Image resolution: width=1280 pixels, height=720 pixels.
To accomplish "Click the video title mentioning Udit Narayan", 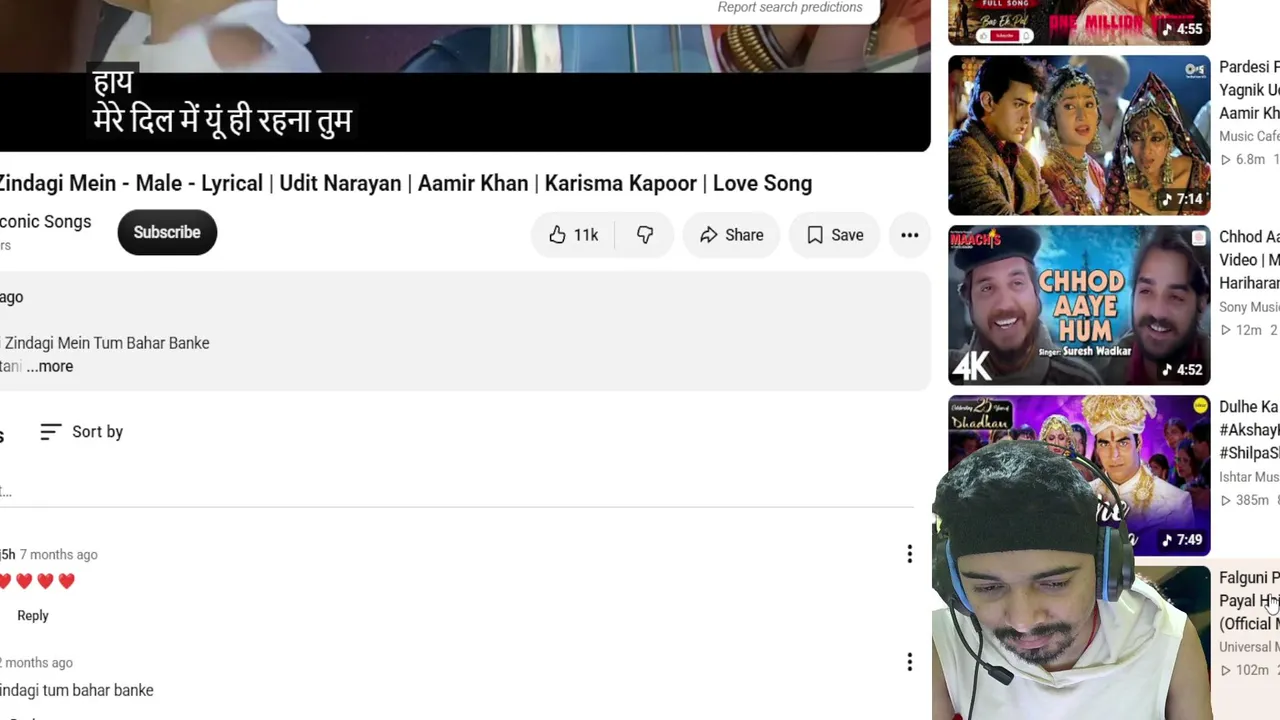I will pos(405,183).
